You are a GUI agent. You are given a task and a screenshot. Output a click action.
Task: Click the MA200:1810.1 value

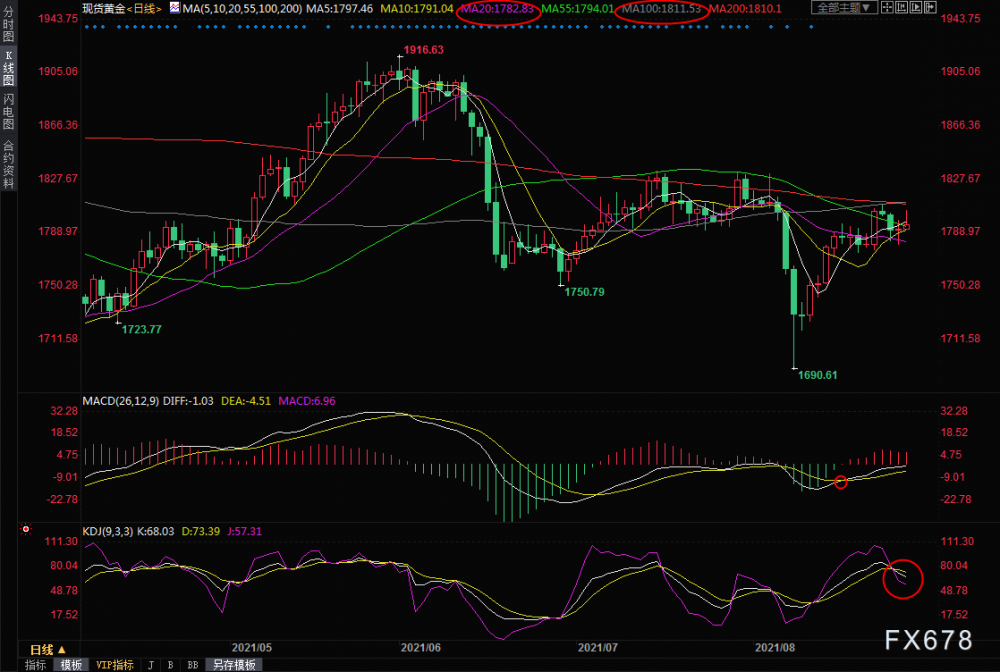click(x=745, y=8)
